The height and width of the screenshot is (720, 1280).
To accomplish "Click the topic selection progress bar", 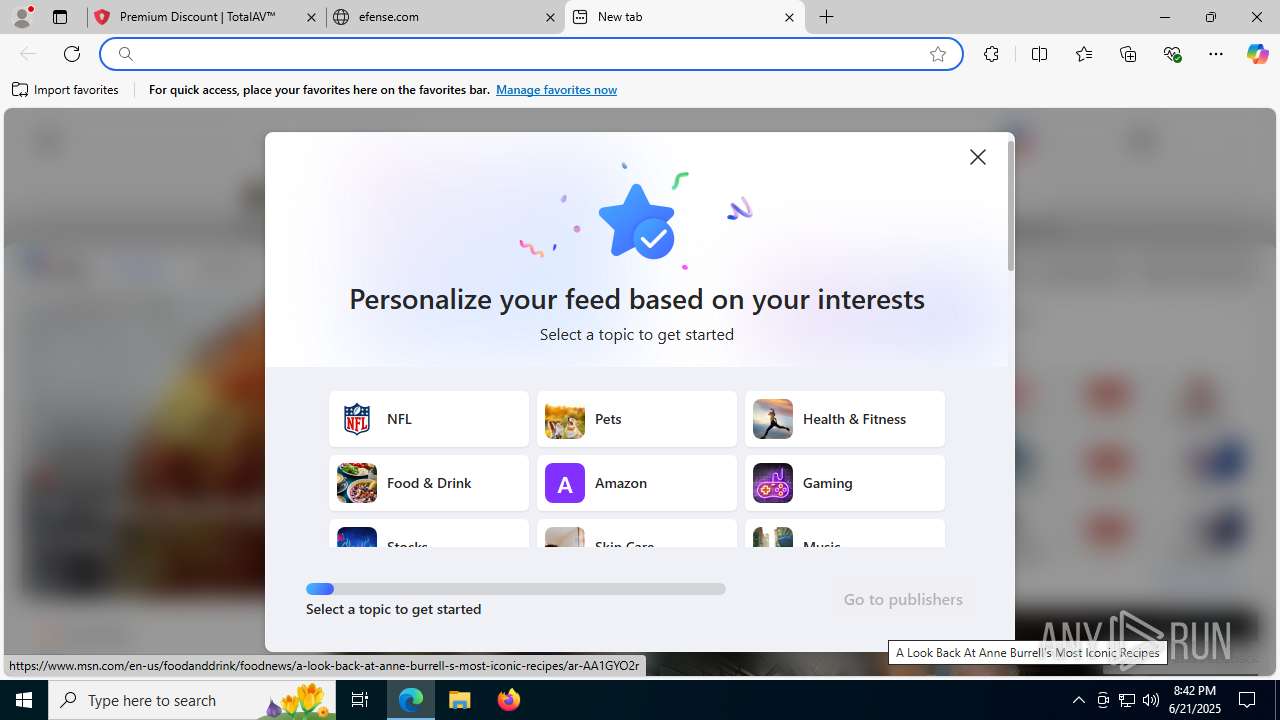I will [x=516, y=589].
